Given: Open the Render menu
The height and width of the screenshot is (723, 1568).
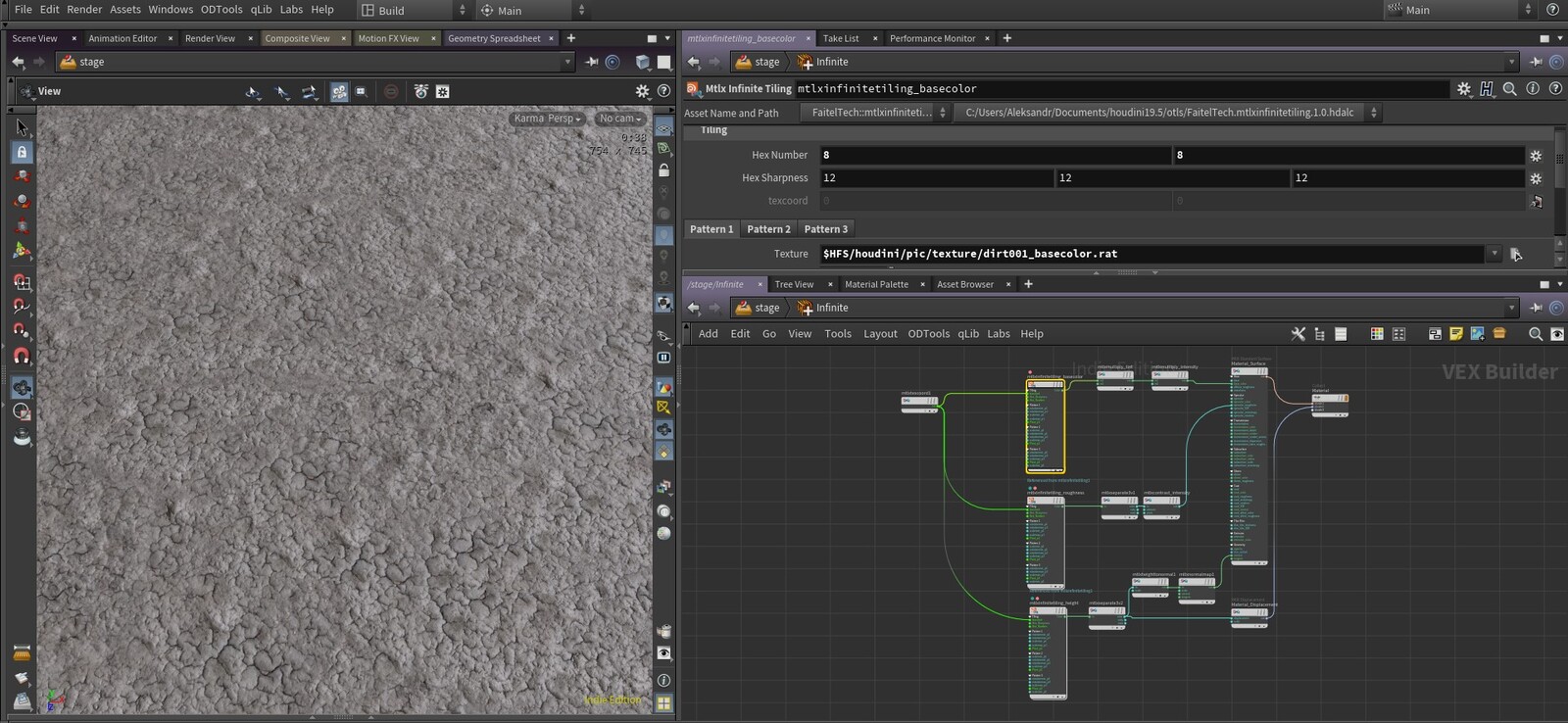Looking at the screenshot, I should click(x=84, y=9).
